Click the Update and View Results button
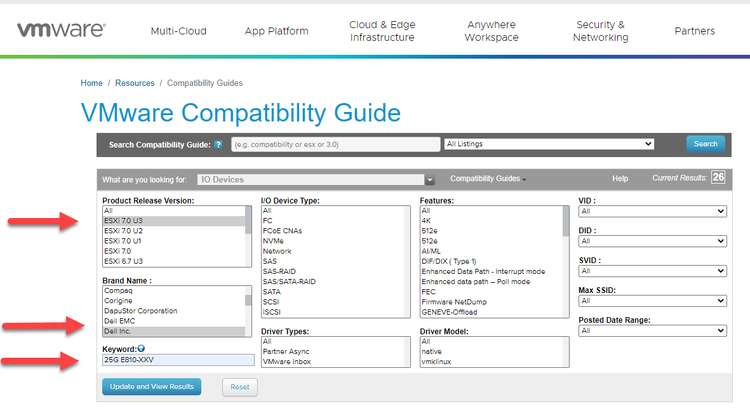The height and width of the screenshot is (410, 750). (152, 386)
